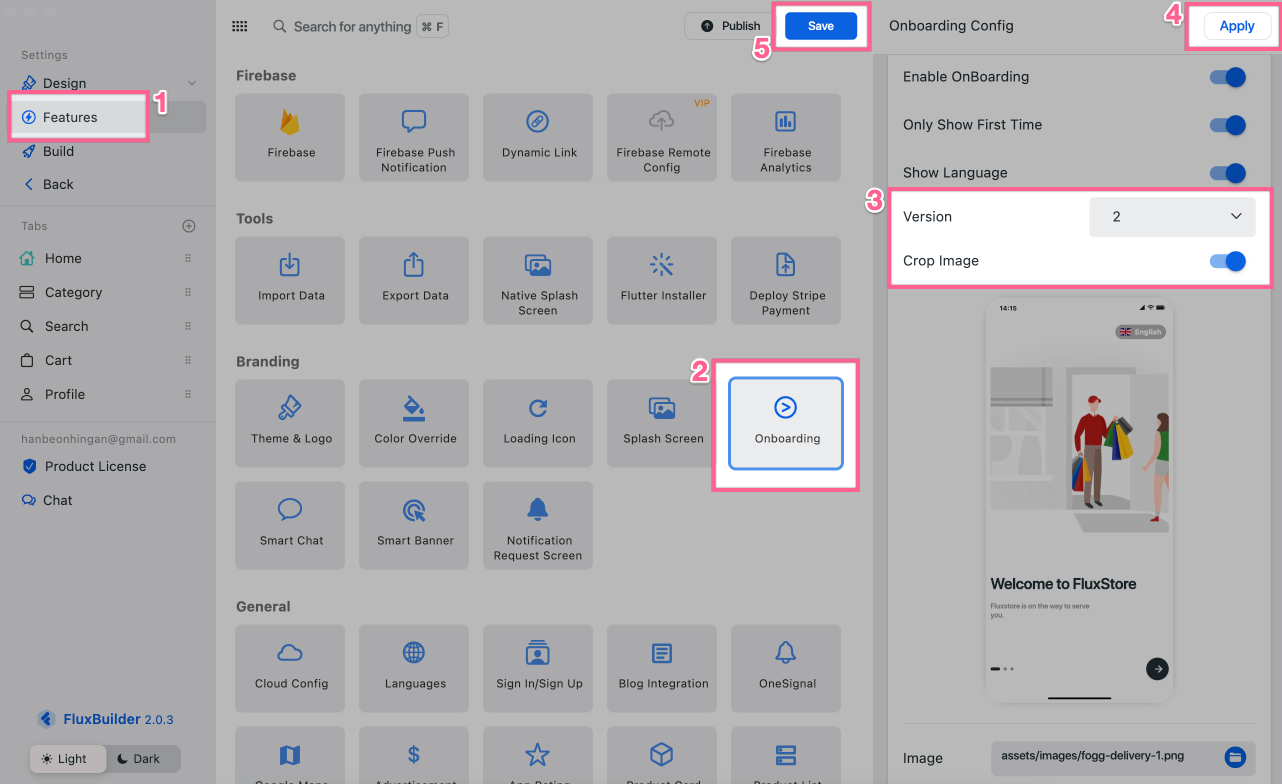
Task: Add a new tab with plus icon
Action: pyautogui.click(x=189, y=226)
